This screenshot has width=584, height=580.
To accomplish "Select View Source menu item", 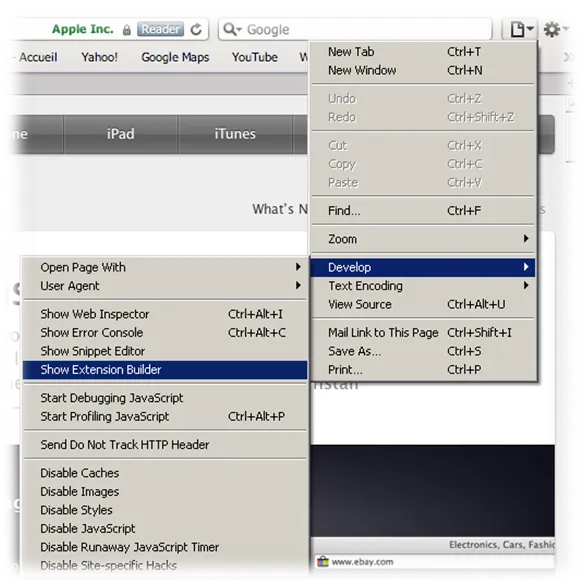I will [422, 304].
